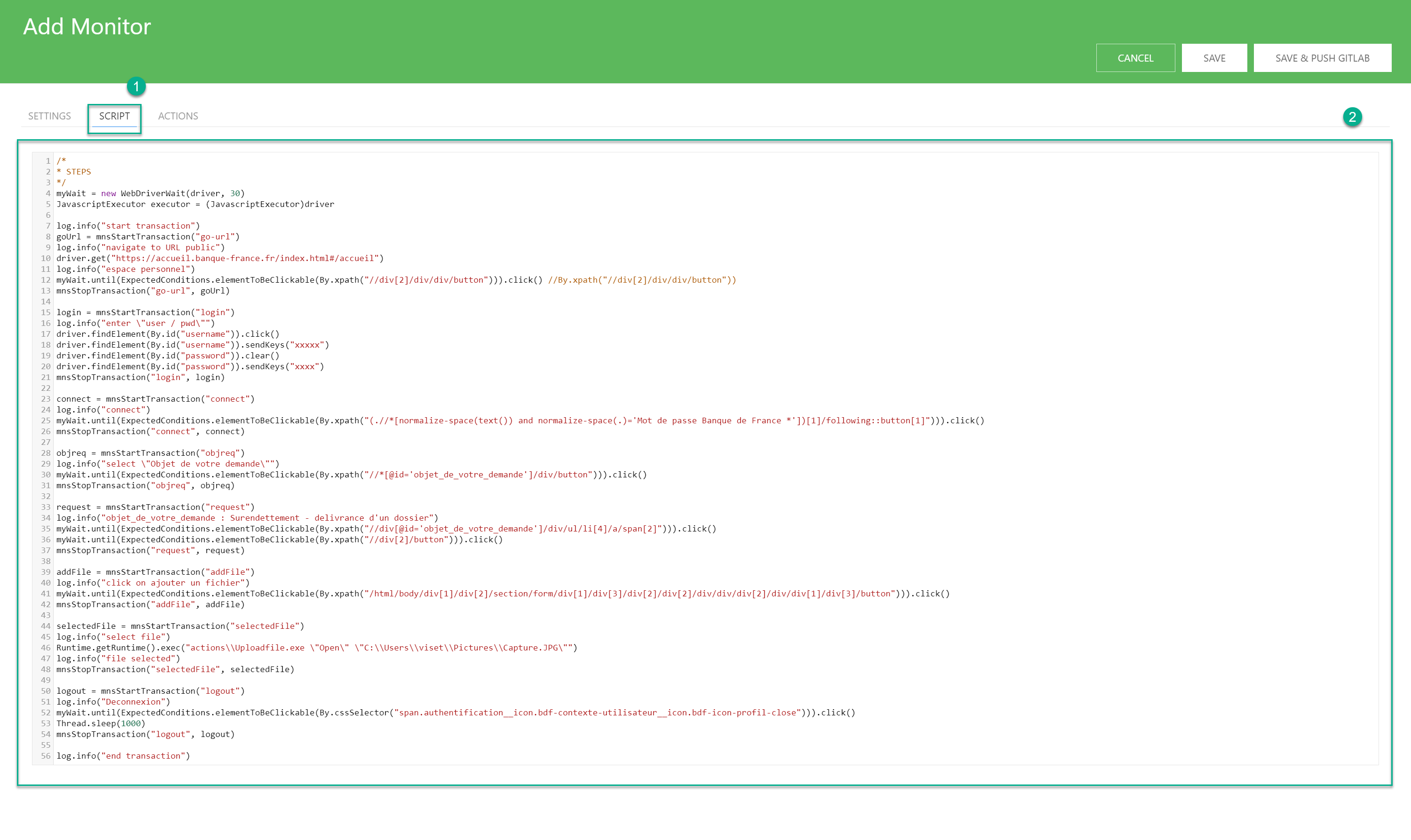Click line with 'new WebDriverWait(driver, 30)'
Screen dimensions: 1411x840
tap(151, 193)
